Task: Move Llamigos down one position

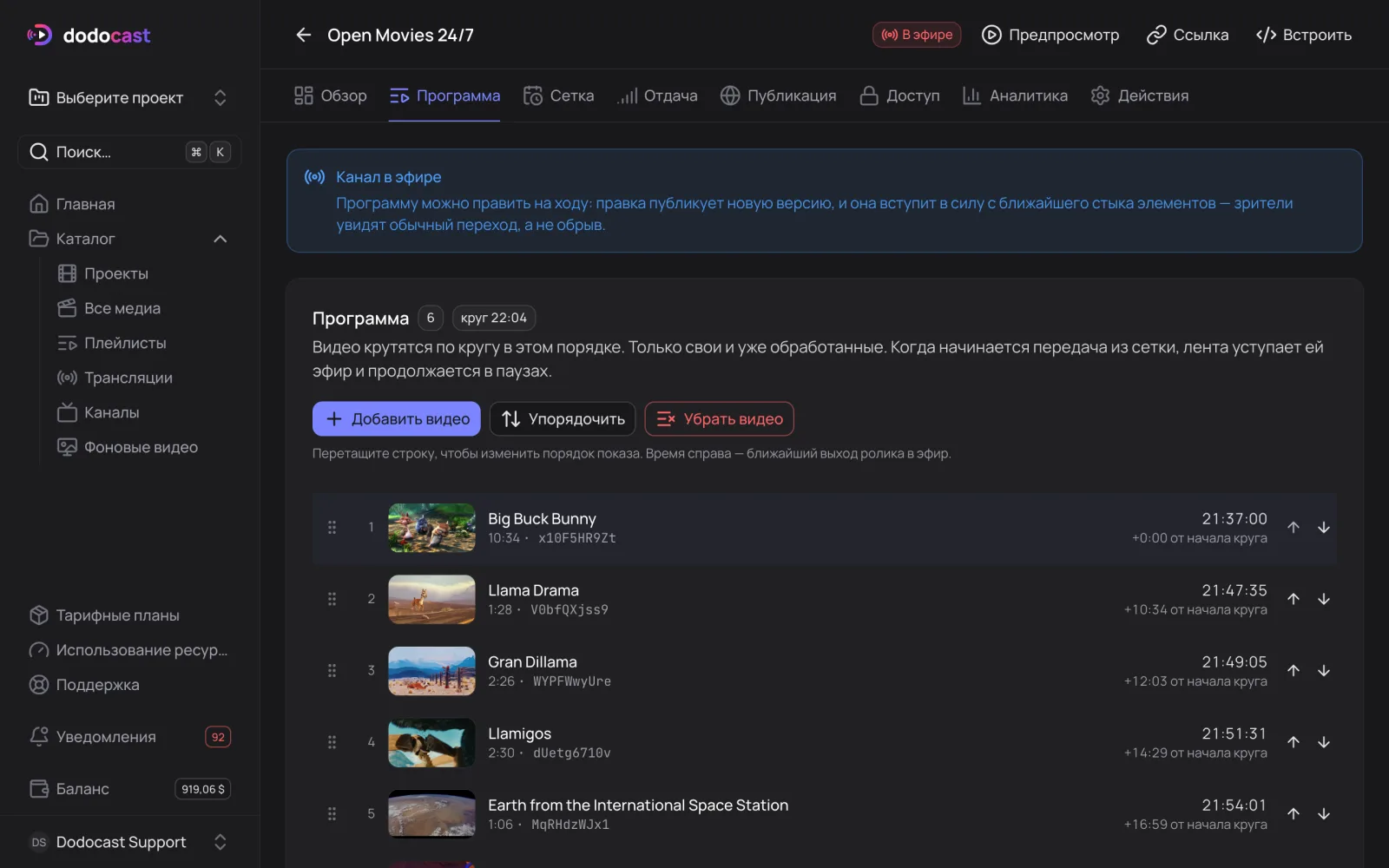Action: coord(1324,742)
